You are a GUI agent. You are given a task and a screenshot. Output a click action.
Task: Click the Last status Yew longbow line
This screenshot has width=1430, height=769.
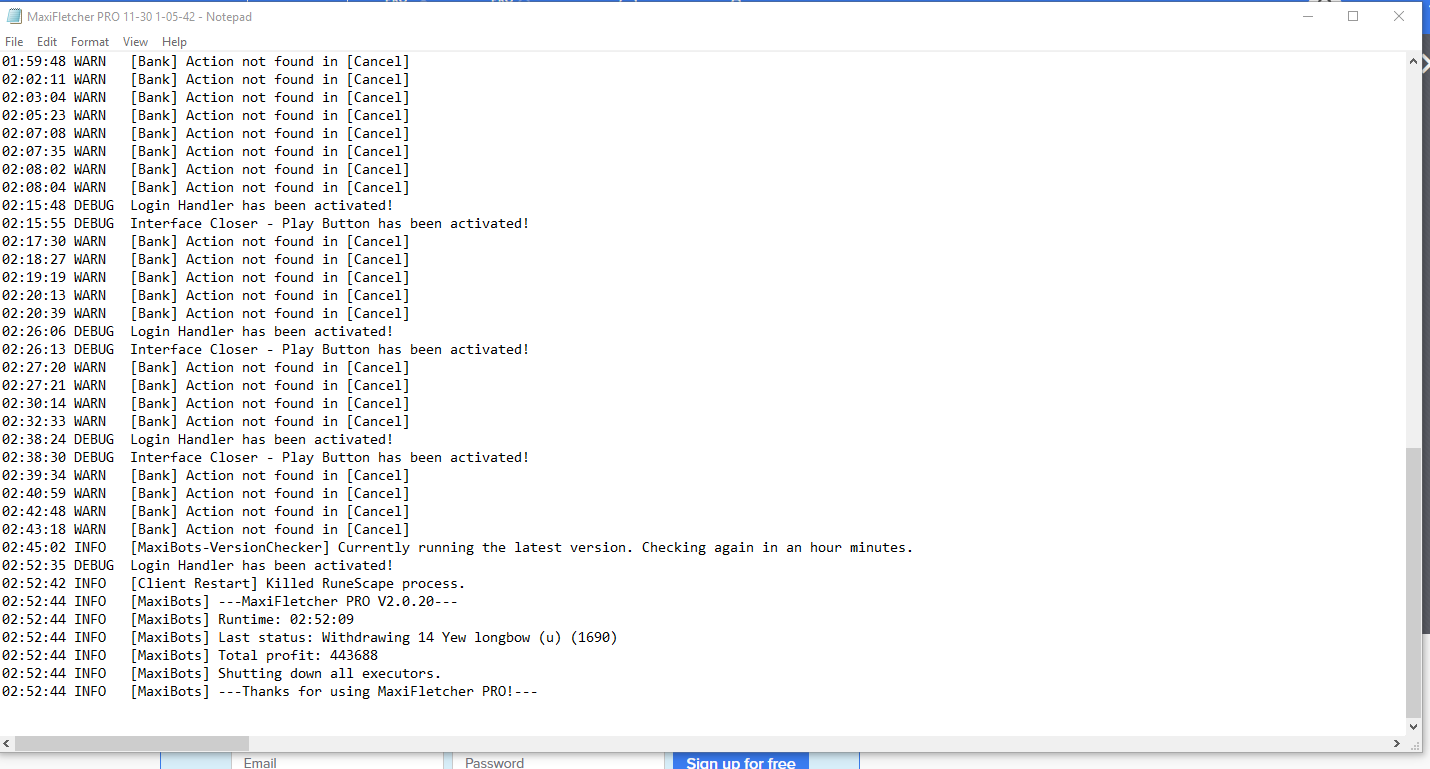[310, 637]
